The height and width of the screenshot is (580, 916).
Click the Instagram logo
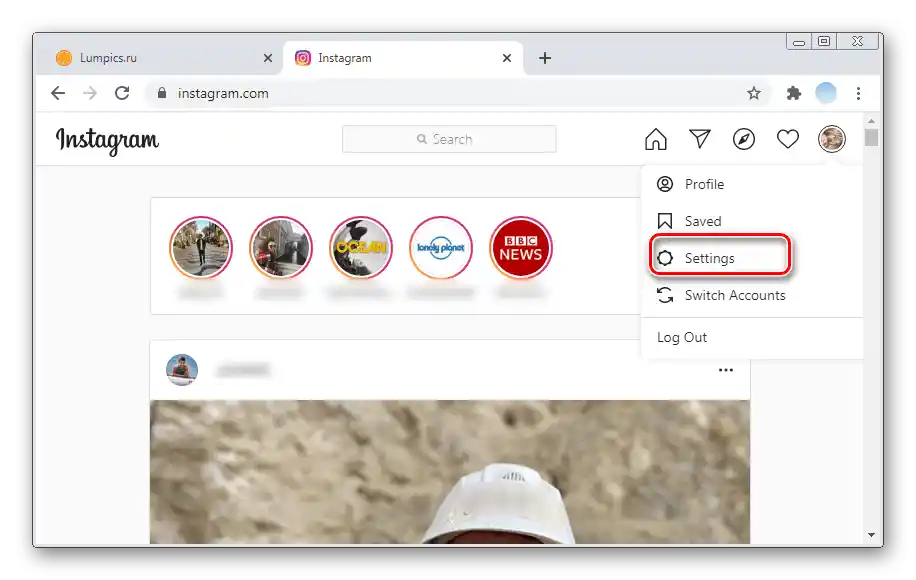tap(107, 141)
